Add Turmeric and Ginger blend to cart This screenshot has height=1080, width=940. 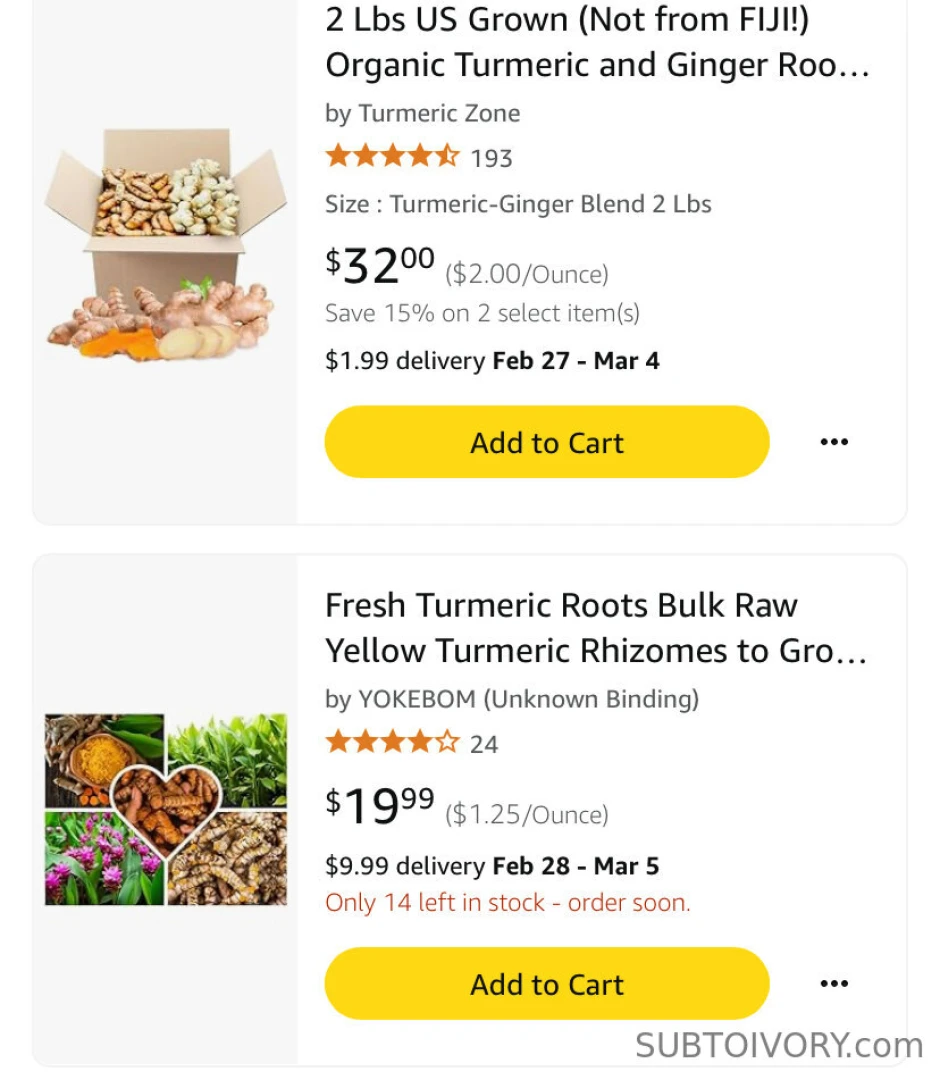point(547,442)
